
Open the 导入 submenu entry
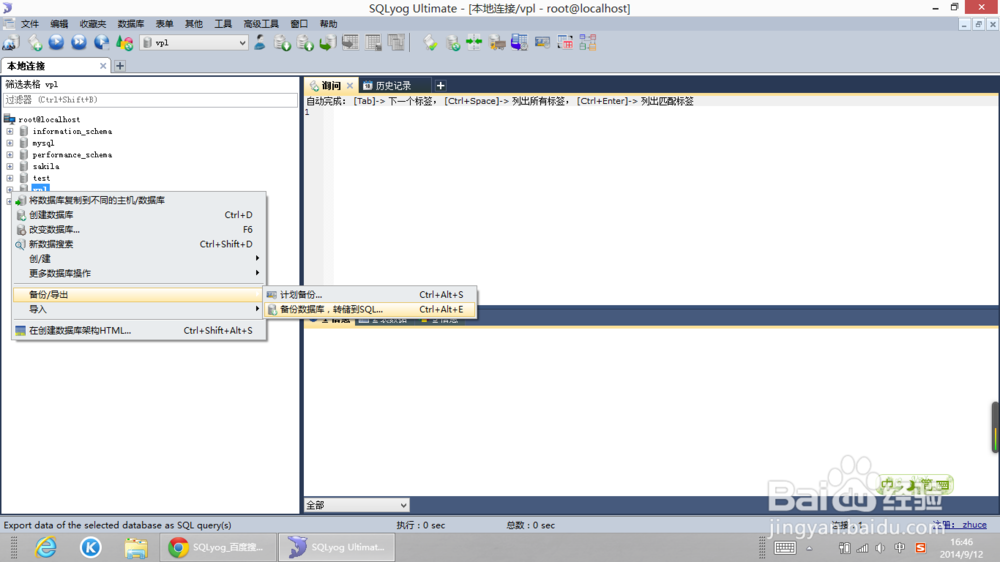tap(138, 309)
